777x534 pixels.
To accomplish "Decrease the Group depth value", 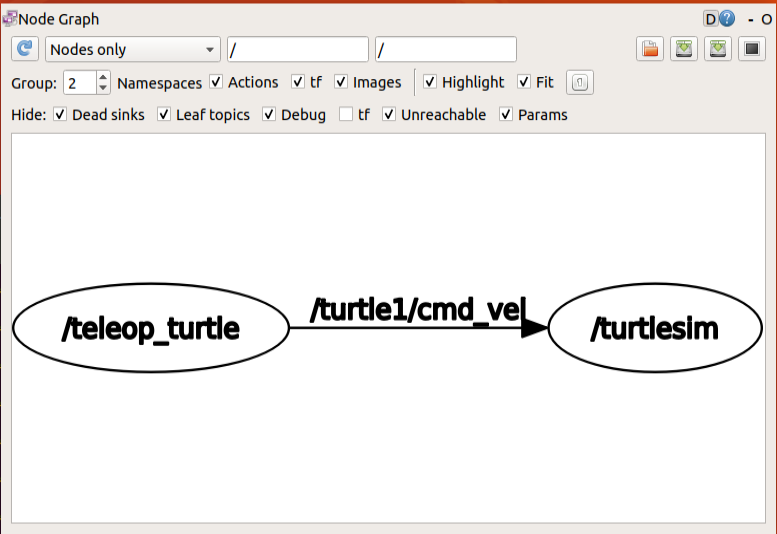I will [103, 88].
